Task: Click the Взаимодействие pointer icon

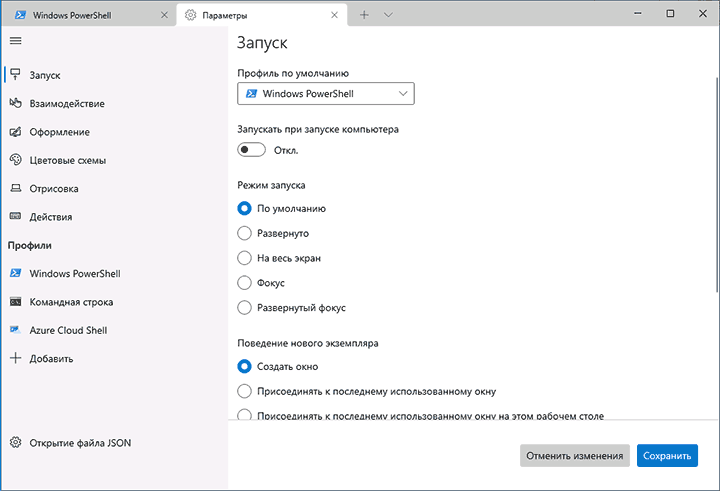Action: 16,103
